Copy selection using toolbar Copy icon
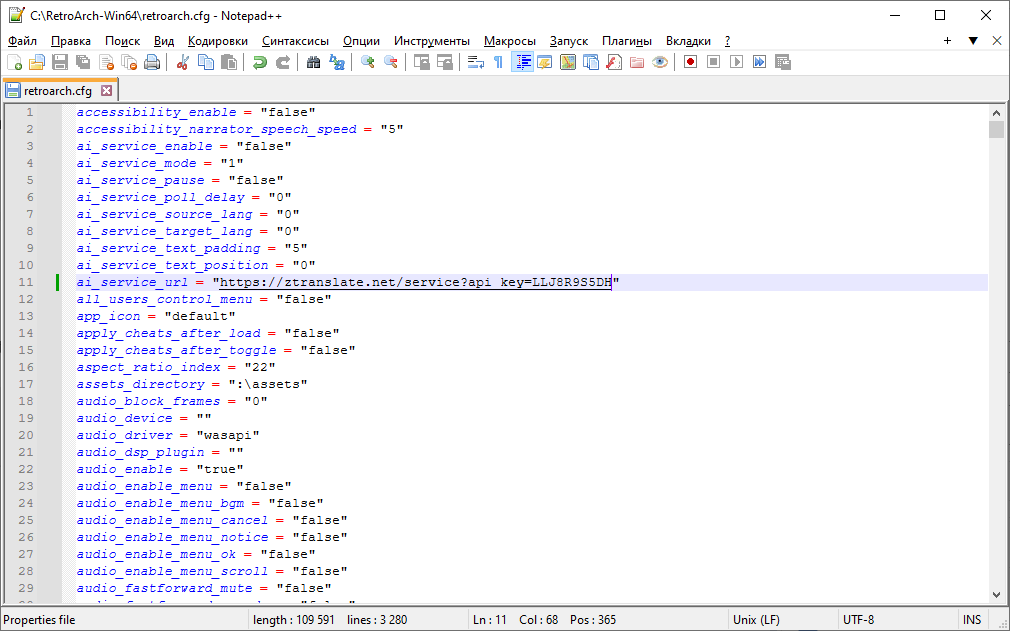This screenshot has width=1010, height=631. [x=206, y=62]
